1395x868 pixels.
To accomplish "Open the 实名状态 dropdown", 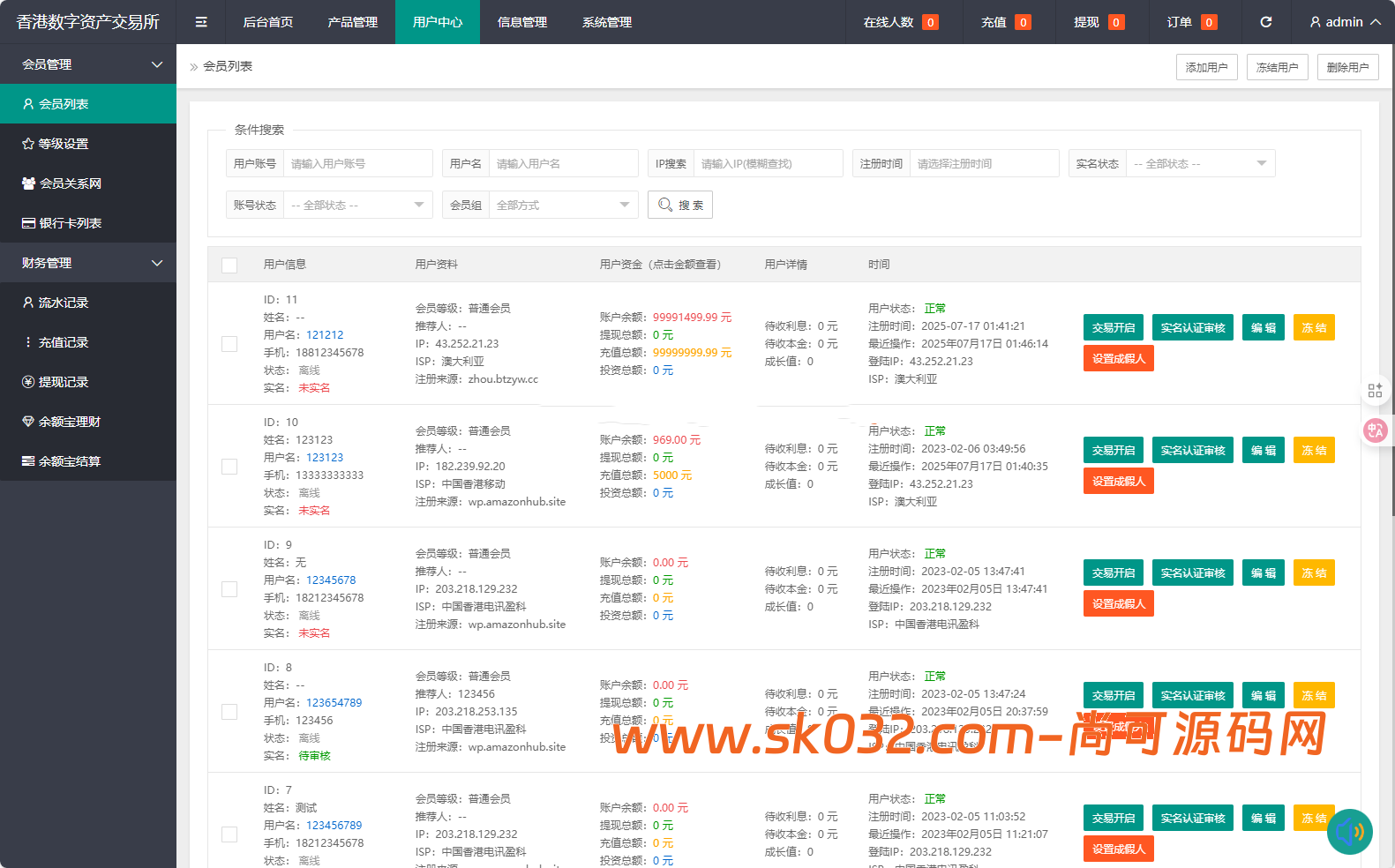I will pos(1200,164).
